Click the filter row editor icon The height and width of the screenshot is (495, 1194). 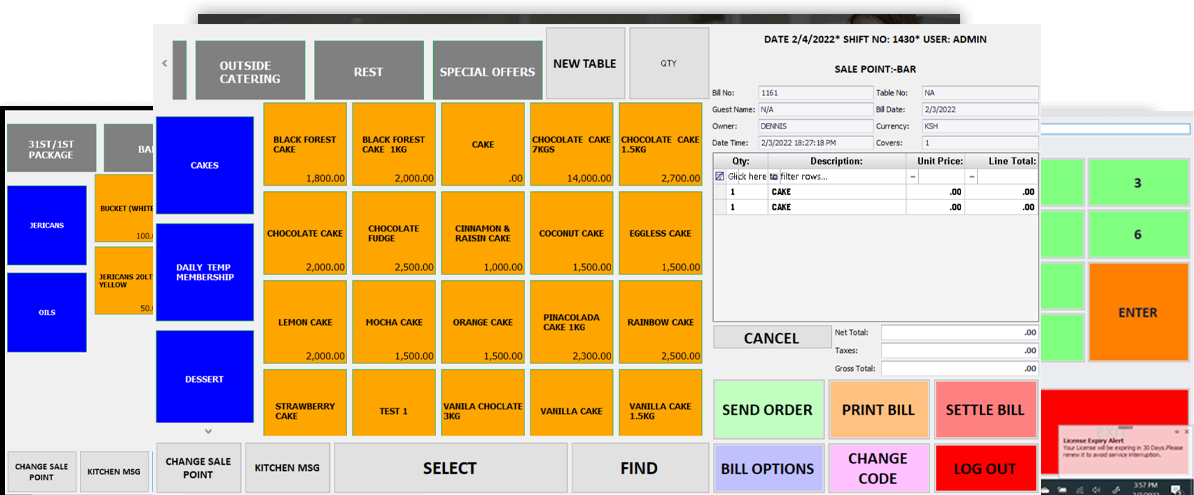[720, 176]
